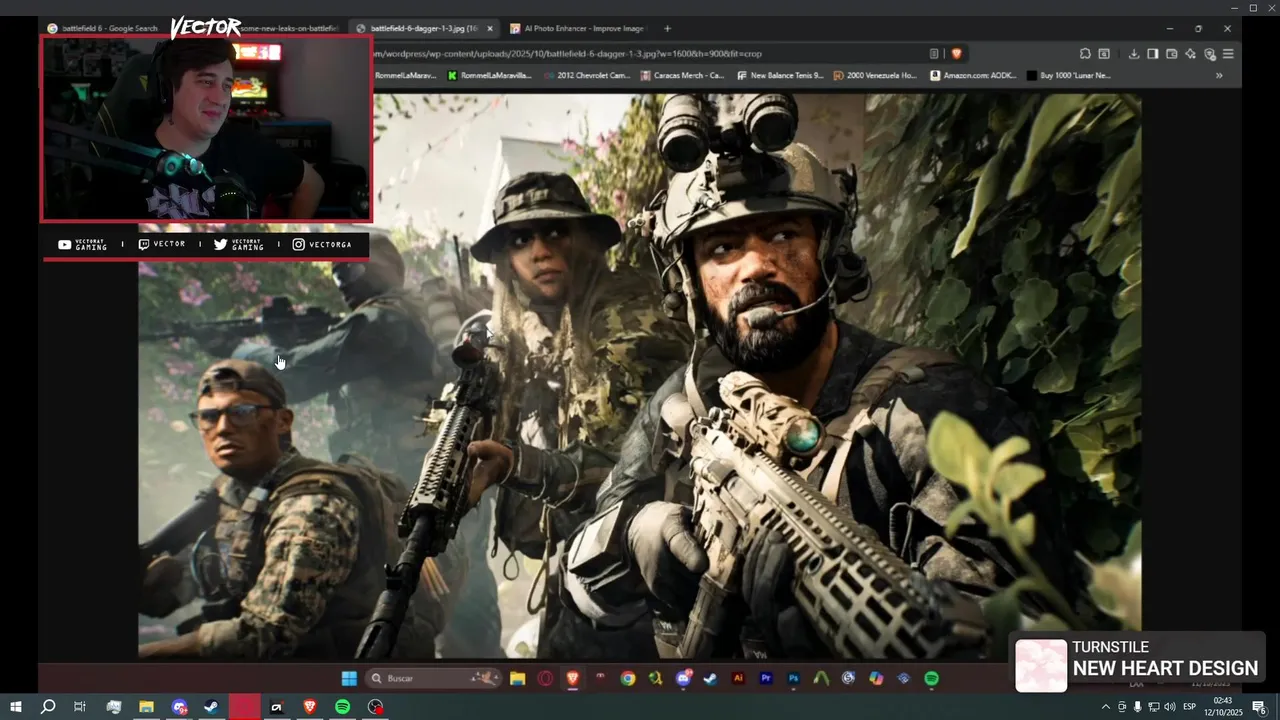Viewport: 1280px width, 720px height.
Task: Open Steam on bottom taskbar
Action: (211, 707)
